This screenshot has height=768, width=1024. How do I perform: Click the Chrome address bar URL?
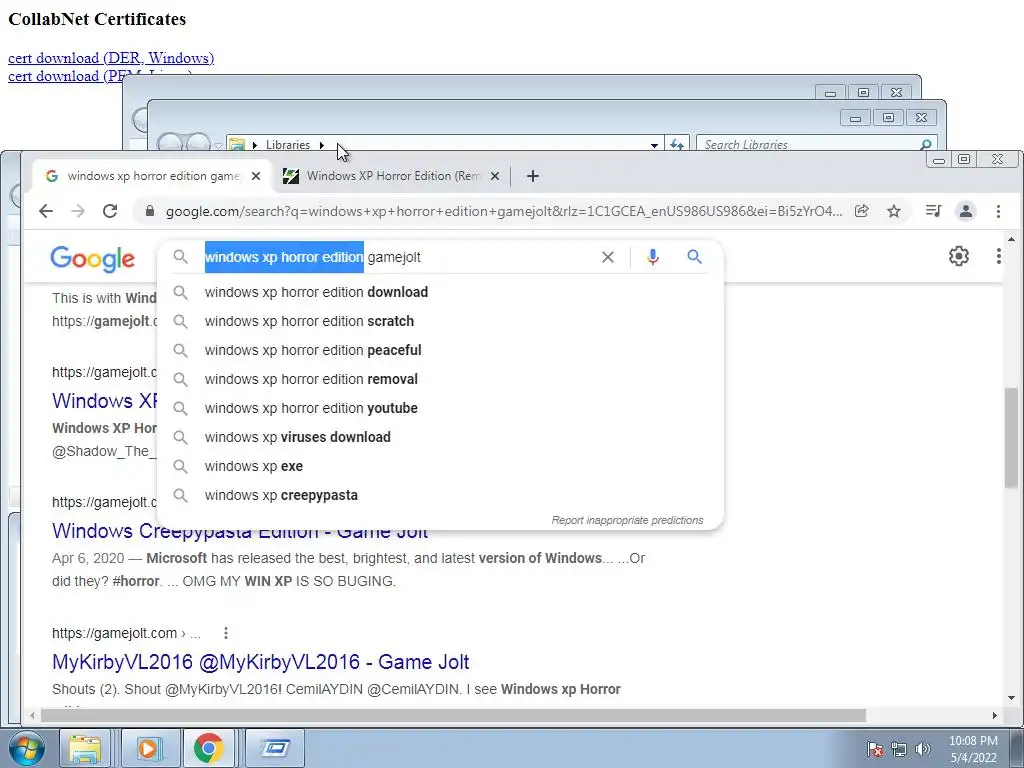tap(504, 211)
